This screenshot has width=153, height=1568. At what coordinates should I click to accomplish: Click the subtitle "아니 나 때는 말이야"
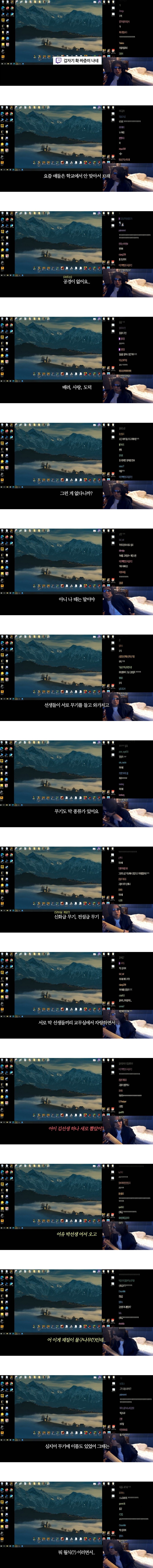[x=76, y=599]
